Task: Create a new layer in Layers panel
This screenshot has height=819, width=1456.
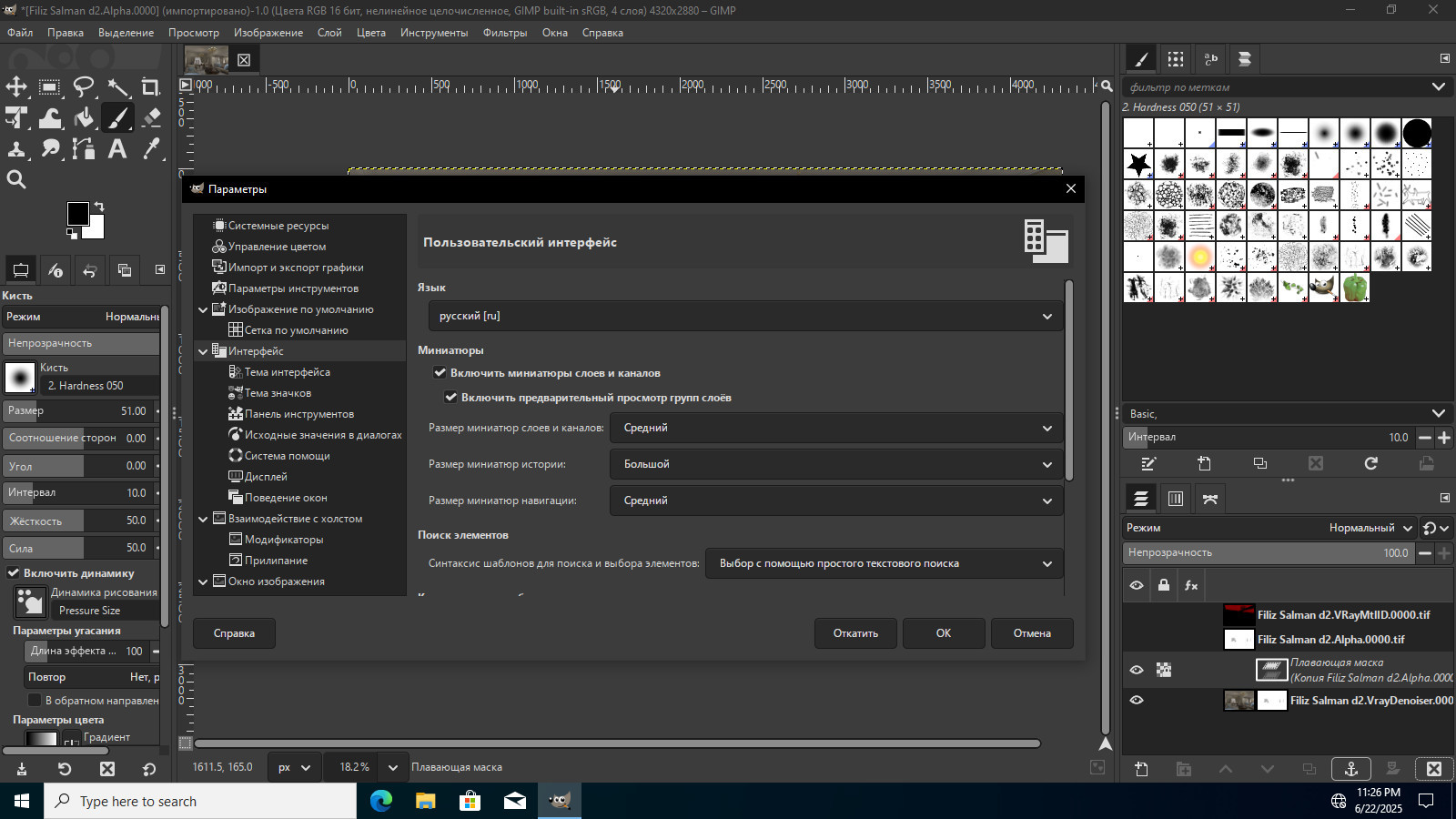Action: click(1142, 769)
